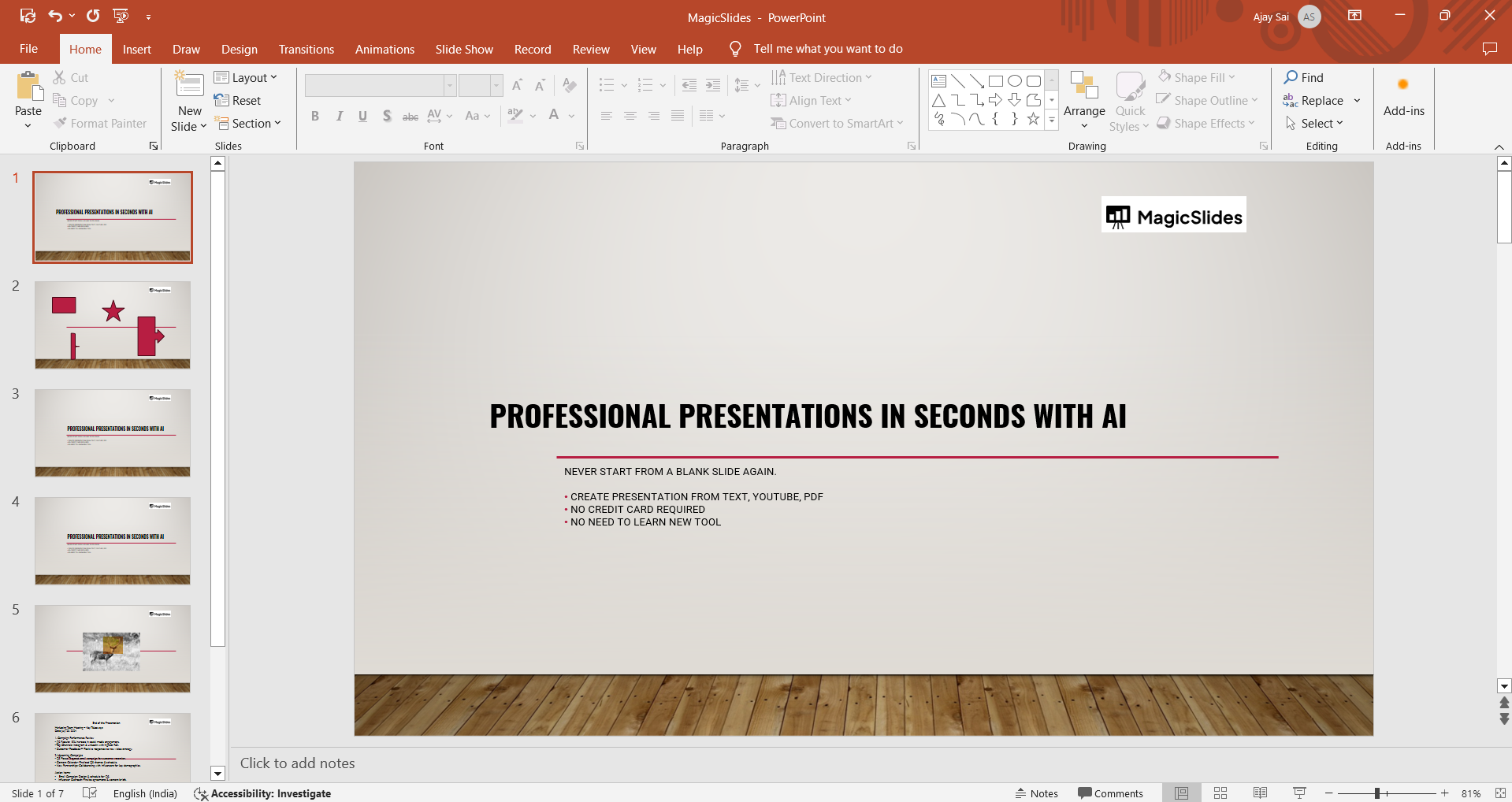Click the Reset slide button

(x=238, y=101)
